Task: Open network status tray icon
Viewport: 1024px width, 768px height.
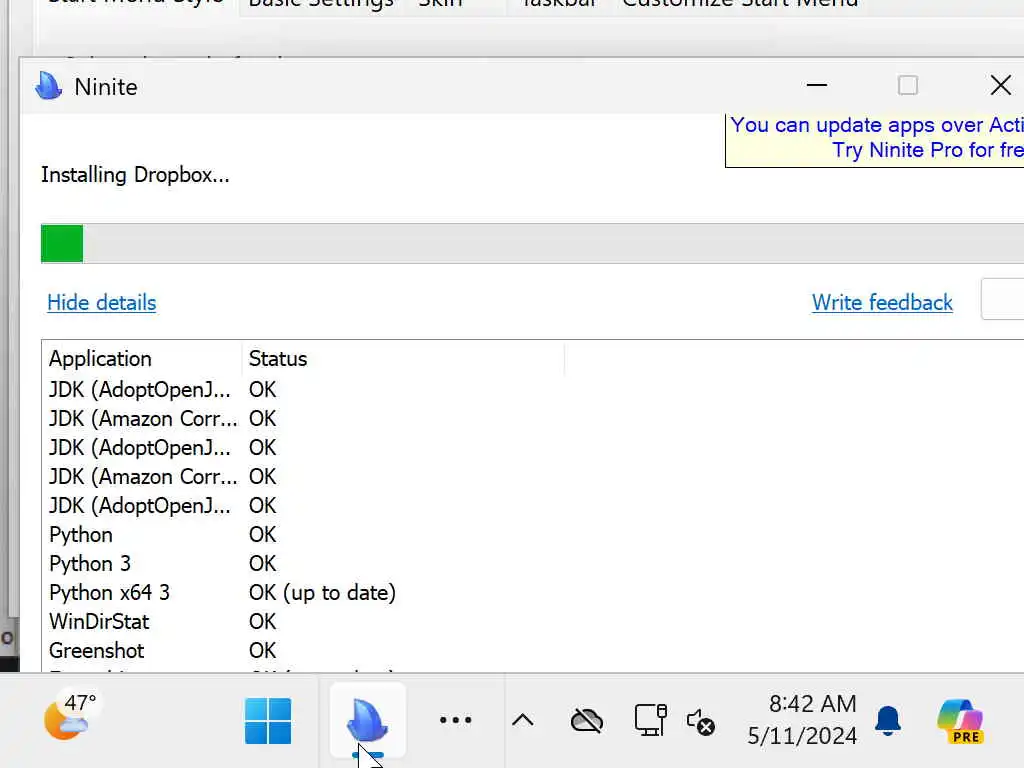Action: coord(650,720)
